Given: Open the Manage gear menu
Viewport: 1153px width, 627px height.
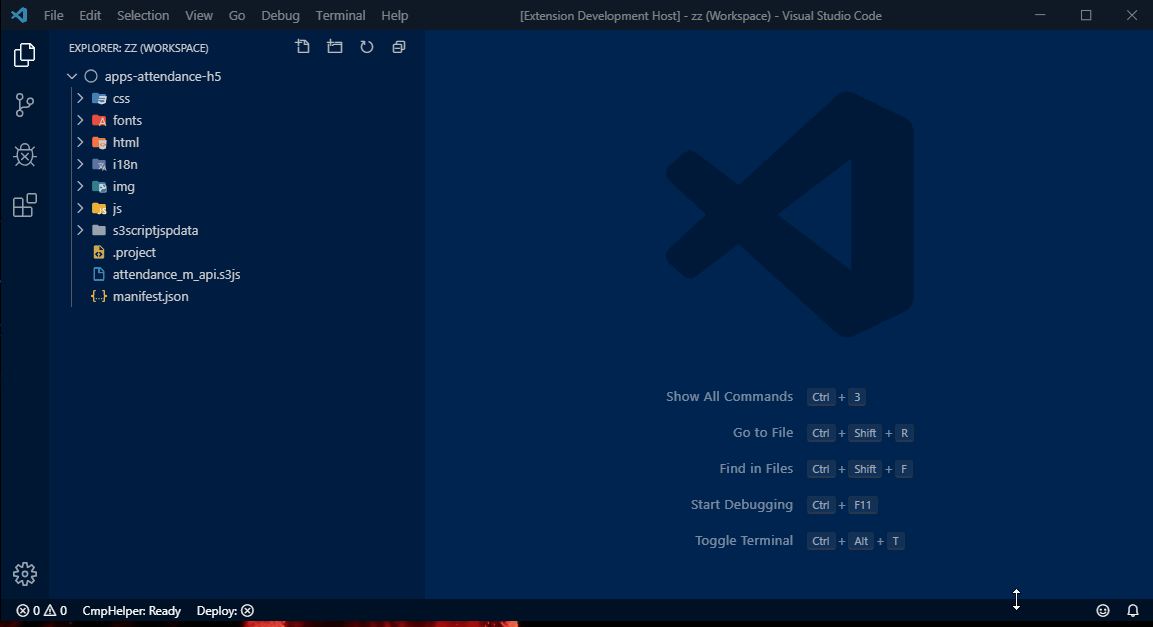Looking at the screenshot, I should pos(24,574).
